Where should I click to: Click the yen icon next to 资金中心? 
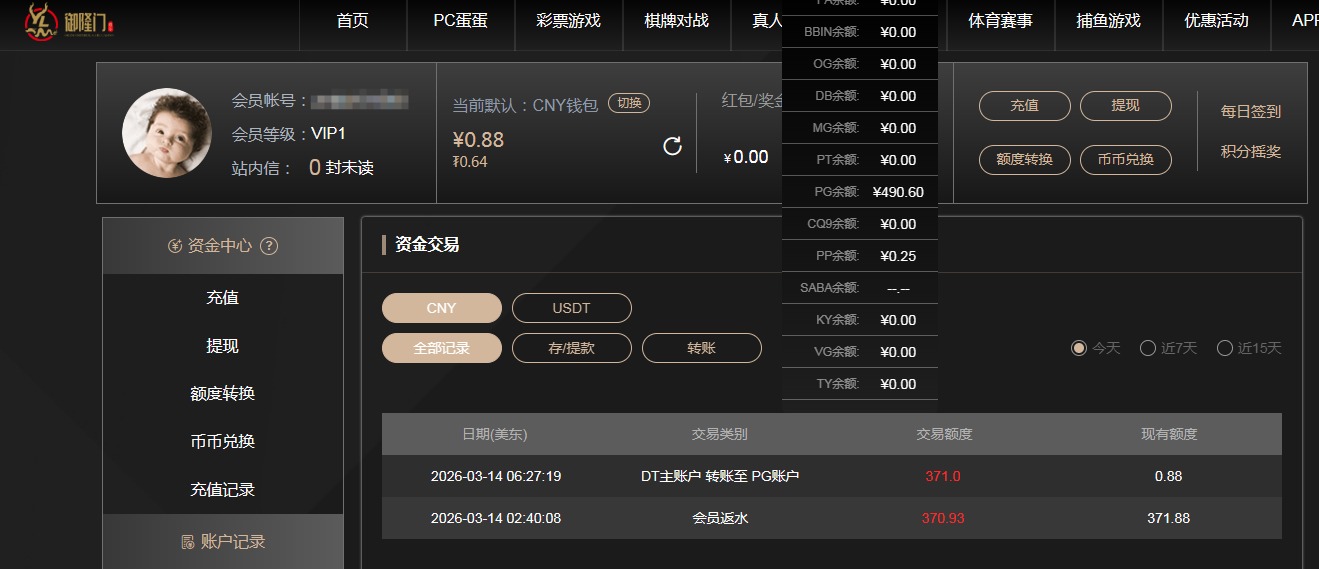point(175,246)
